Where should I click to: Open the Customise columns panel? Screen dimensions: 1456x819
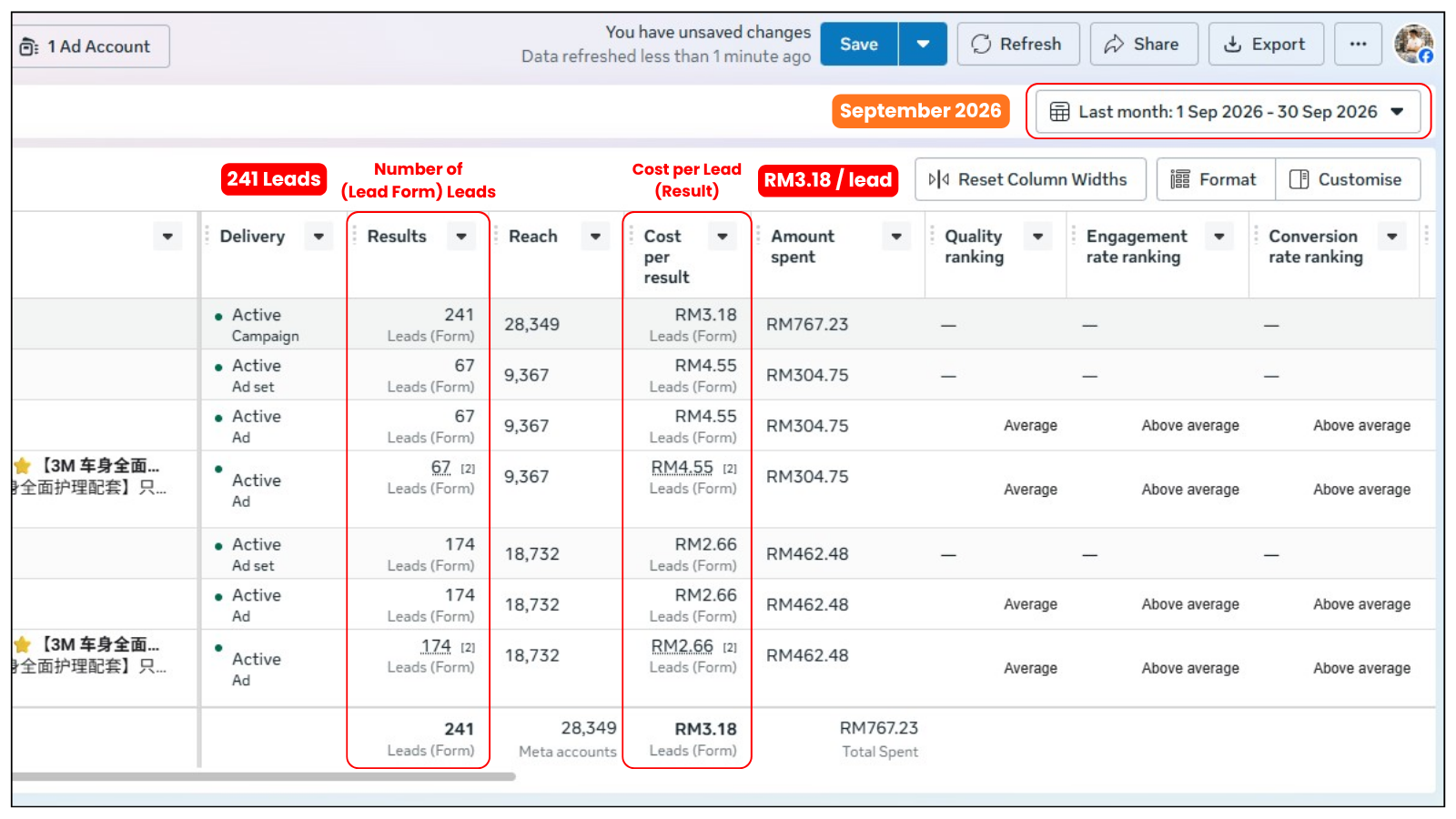pos(1348,179)
